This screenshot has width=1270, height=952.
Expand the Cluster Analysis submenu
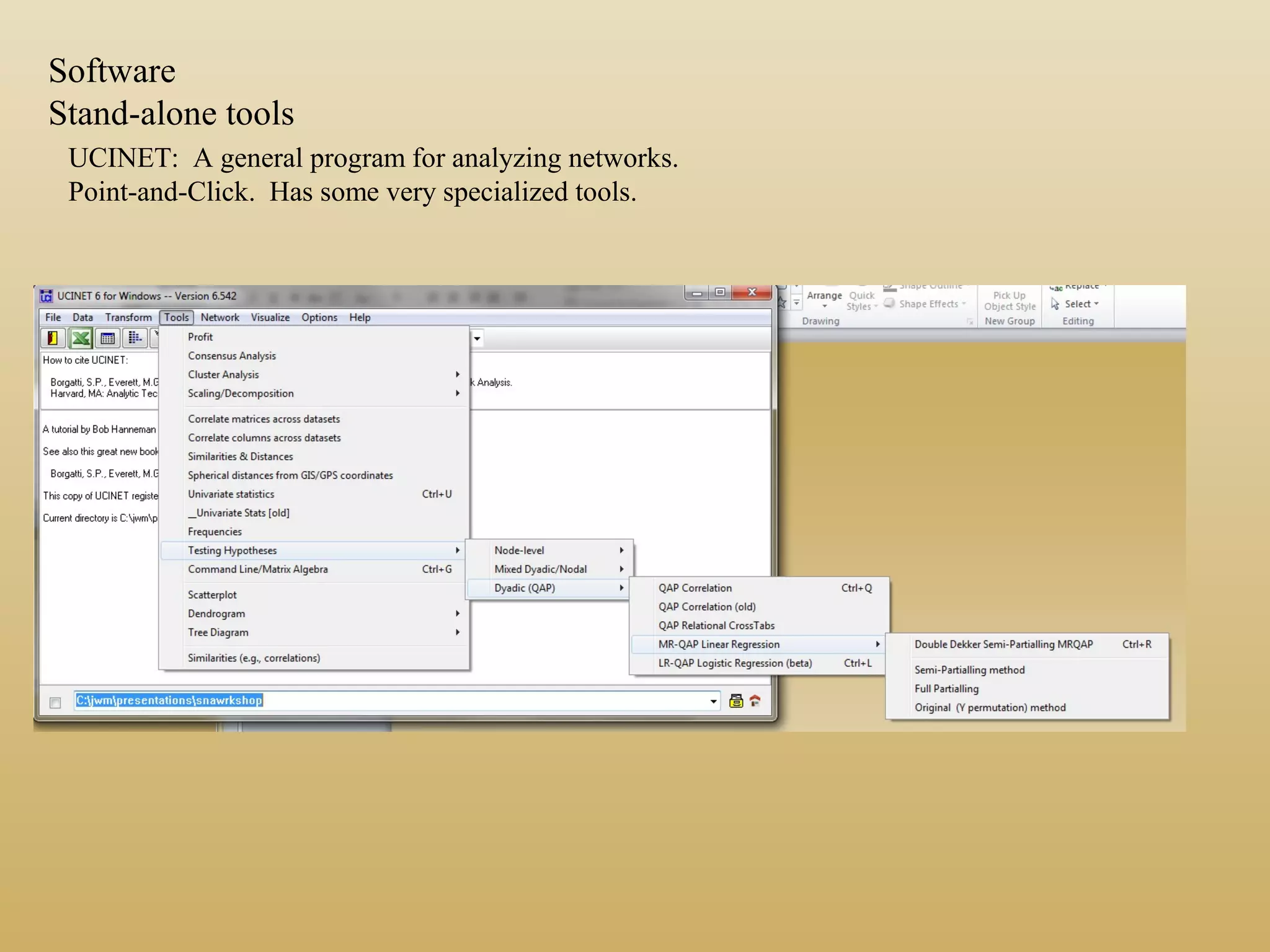[314, 375]
